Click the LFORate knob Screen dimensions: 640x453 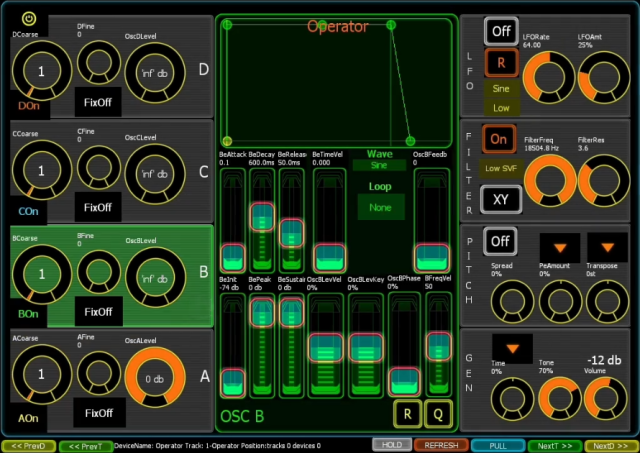(549, 77)
